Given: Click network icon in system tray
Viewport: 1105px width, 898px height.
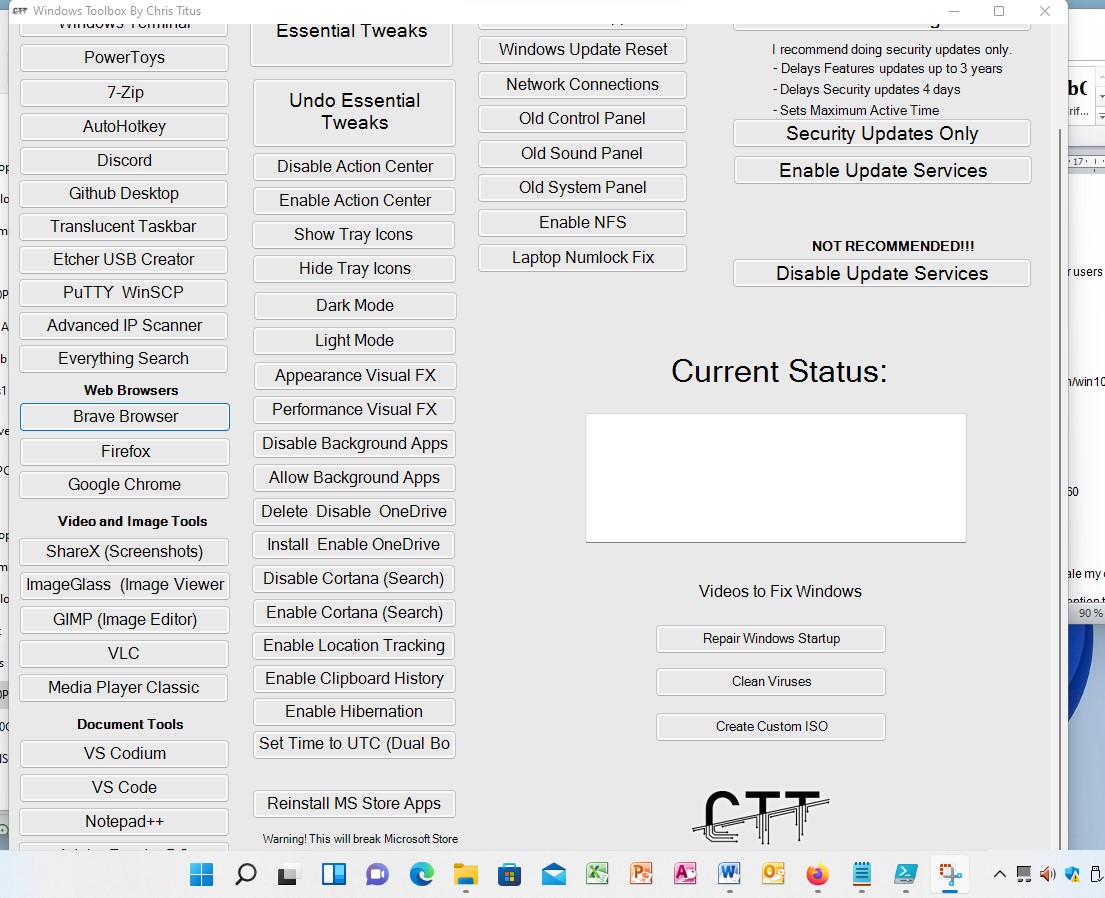Looking at the screenshot, I should click(1024, 875).
